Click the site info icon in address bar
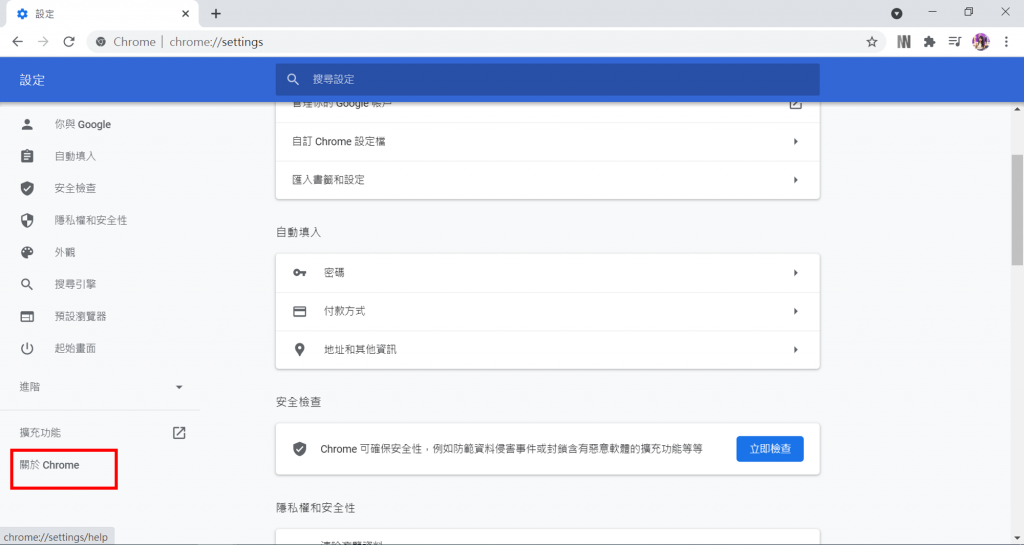Viewport: 1024px width, 545px height. click(x=101, y=42)
